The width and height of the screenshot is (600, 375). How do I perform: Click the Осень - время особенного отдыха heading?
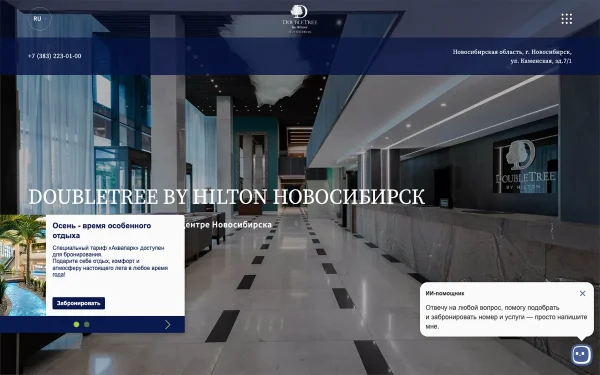click(x=102, y=230)
